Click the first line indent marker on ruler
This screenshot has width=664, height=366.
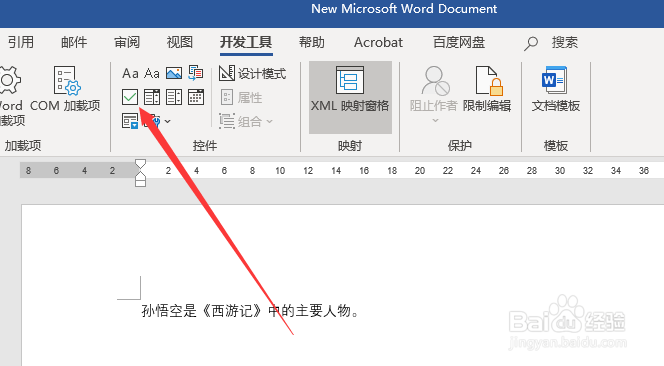pos(141,163)
